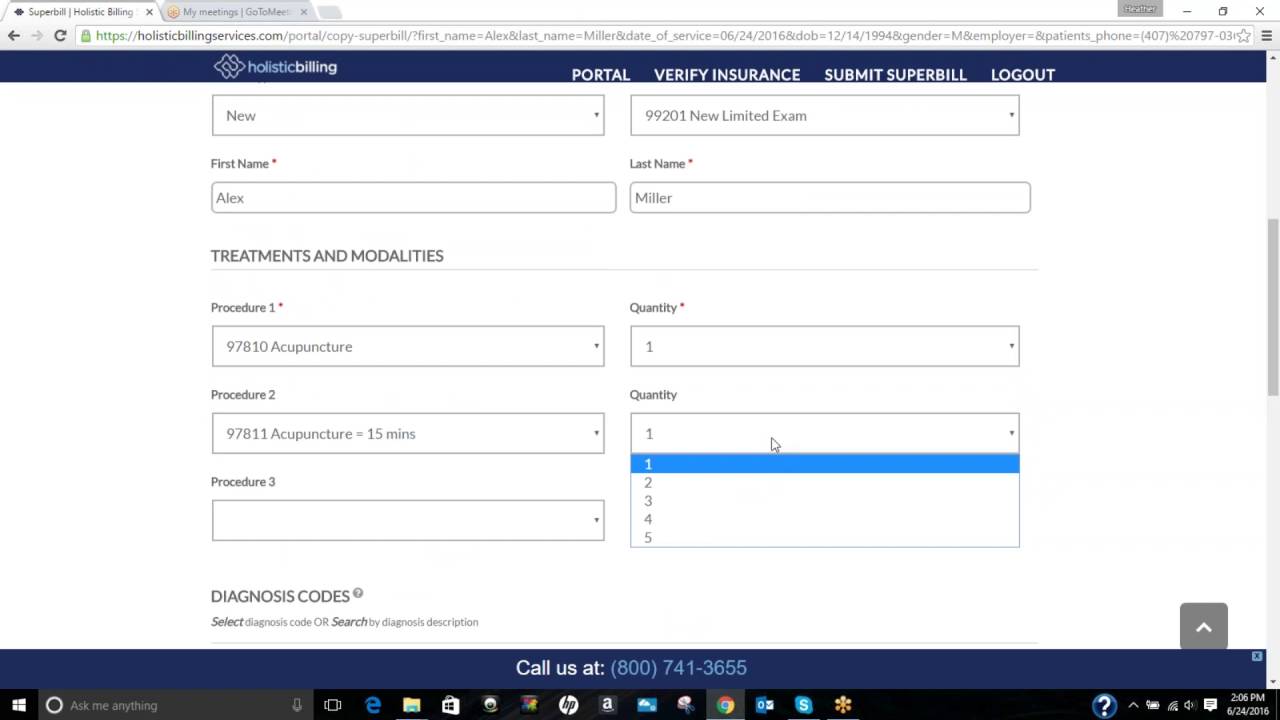Open Microsoft Edge from taskbar
Image resolution: width=1280 pixels, height=720 pixels.
(373, 705)
